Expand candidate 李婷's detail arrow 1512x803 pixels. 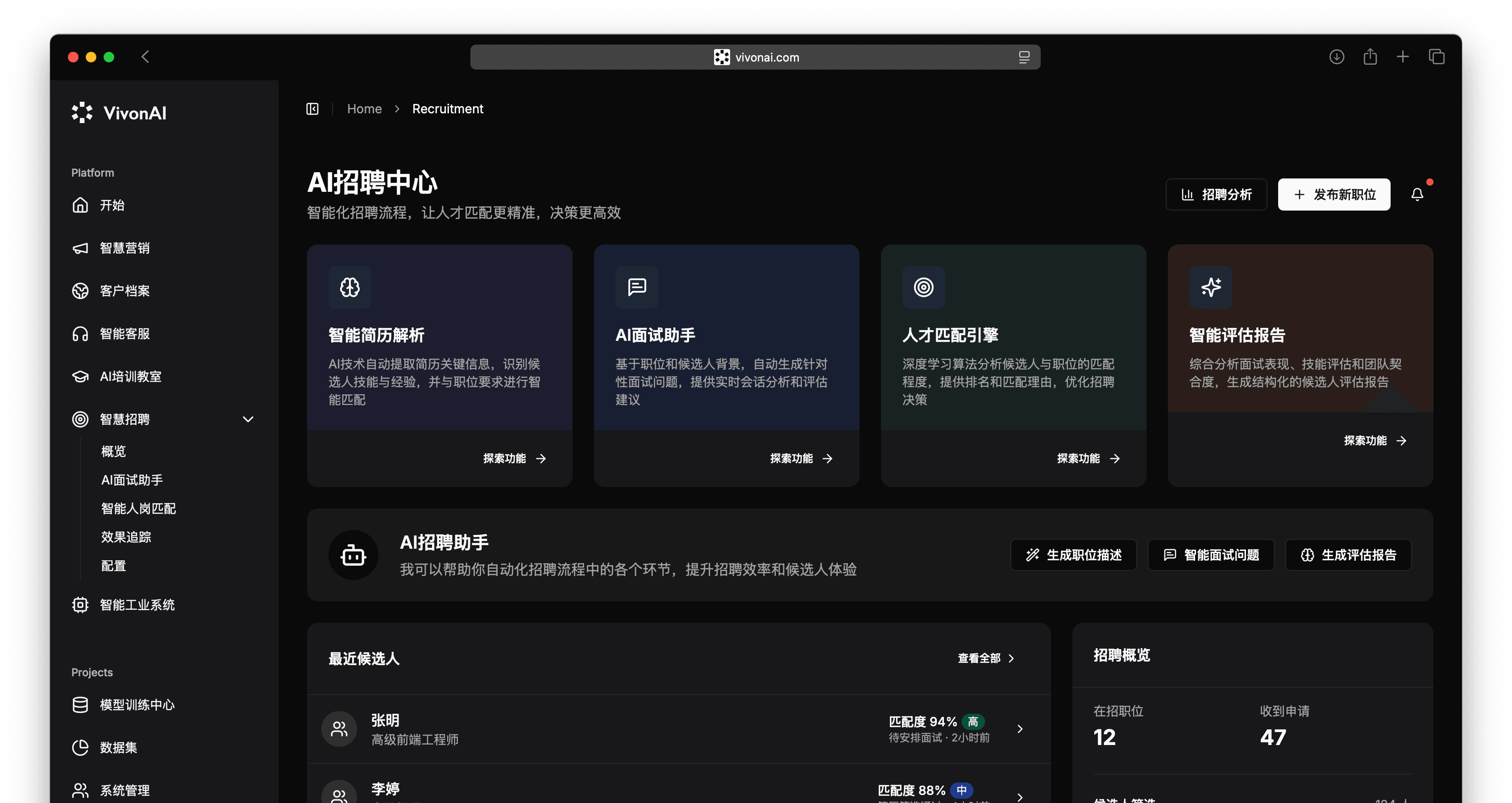1020,797
